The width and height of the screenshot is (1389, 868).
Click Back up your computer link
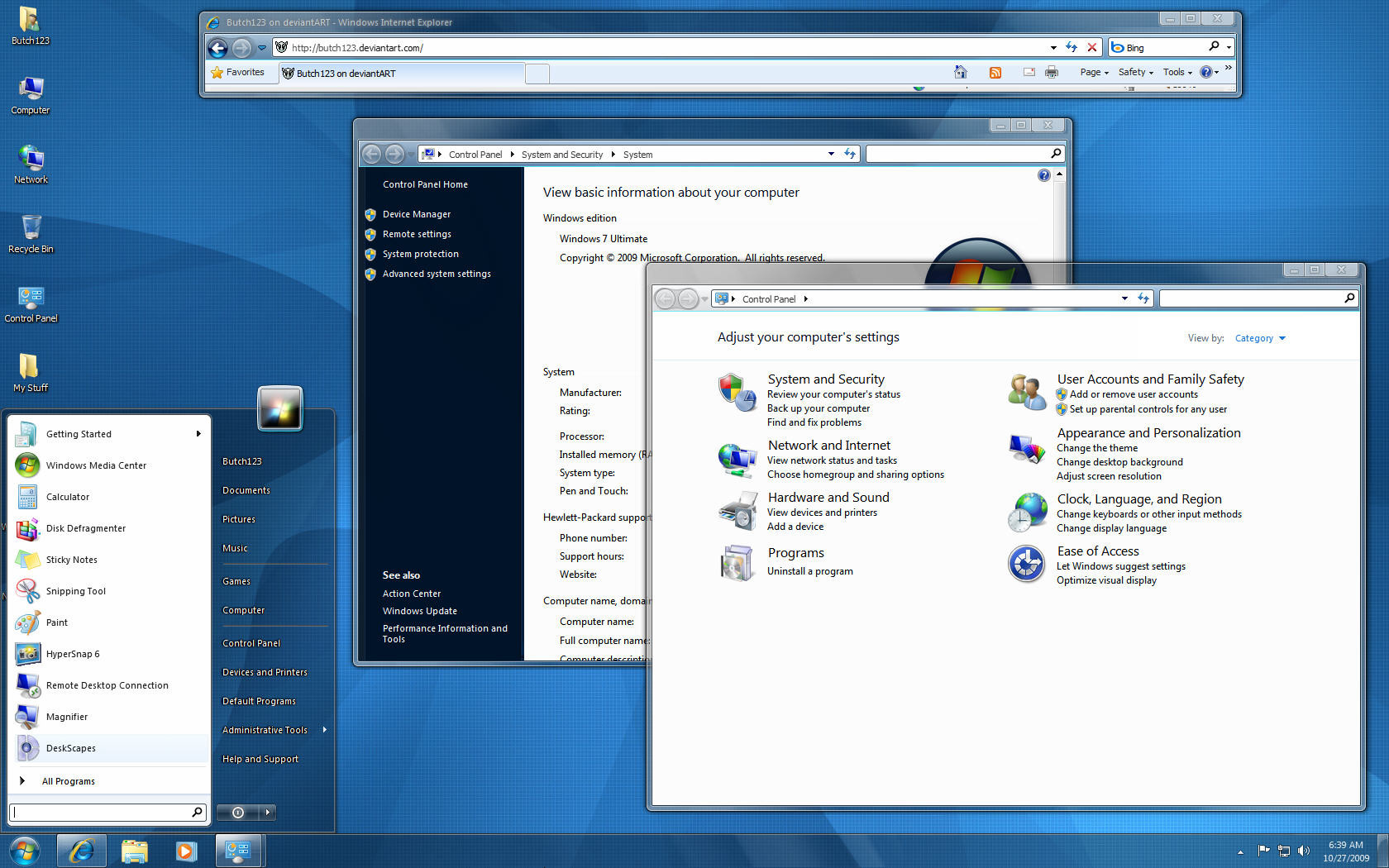point(818,408)
